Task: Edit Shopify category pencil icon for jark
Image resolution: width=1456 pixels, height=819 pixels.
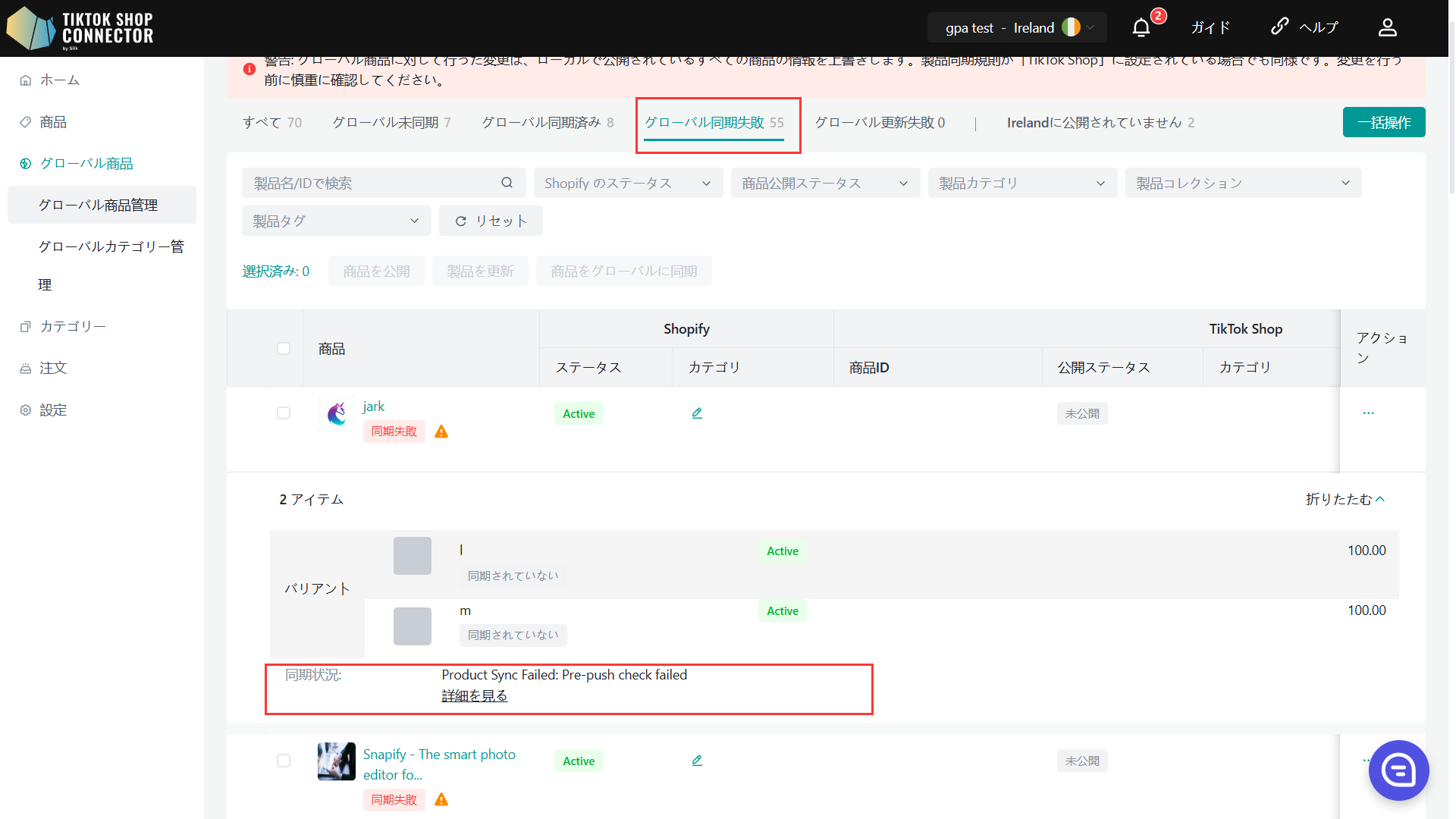Action: [x=697, y=413]
